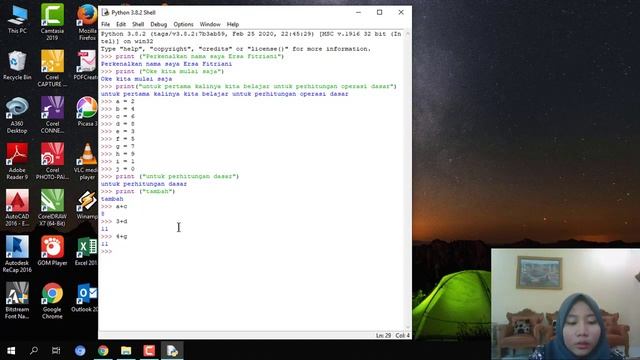Open the Shell menu
The height and width of the screenshot is (360, 640).
[x=138, y=24]
